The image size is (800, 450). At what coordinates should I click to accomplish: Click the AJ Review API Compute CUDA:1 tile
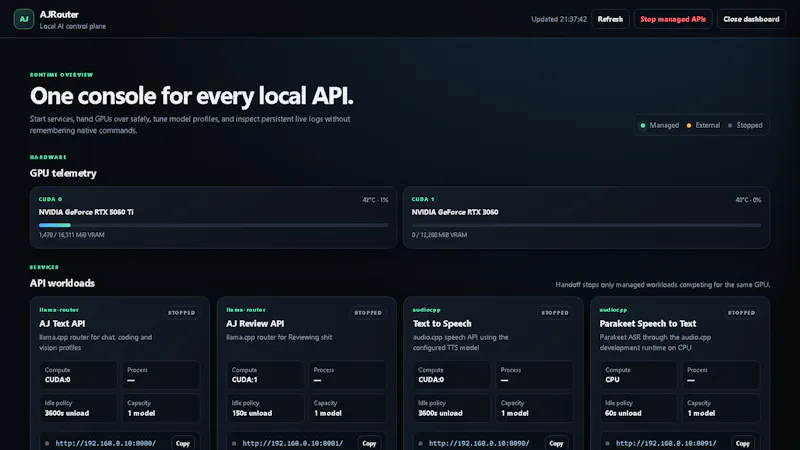coord(265,375)
